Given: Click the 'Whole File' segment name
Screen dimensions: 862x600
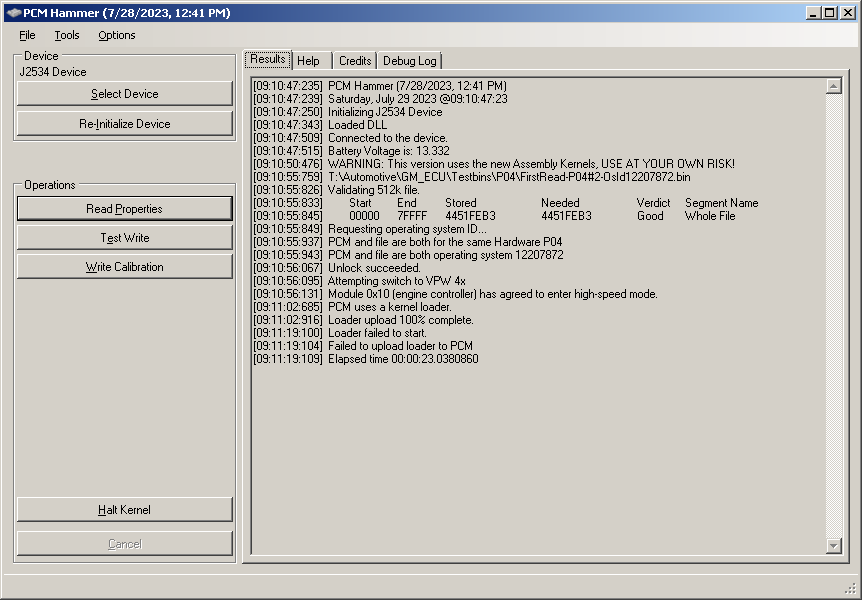Looking at the screenshot, I should point(710,216).
